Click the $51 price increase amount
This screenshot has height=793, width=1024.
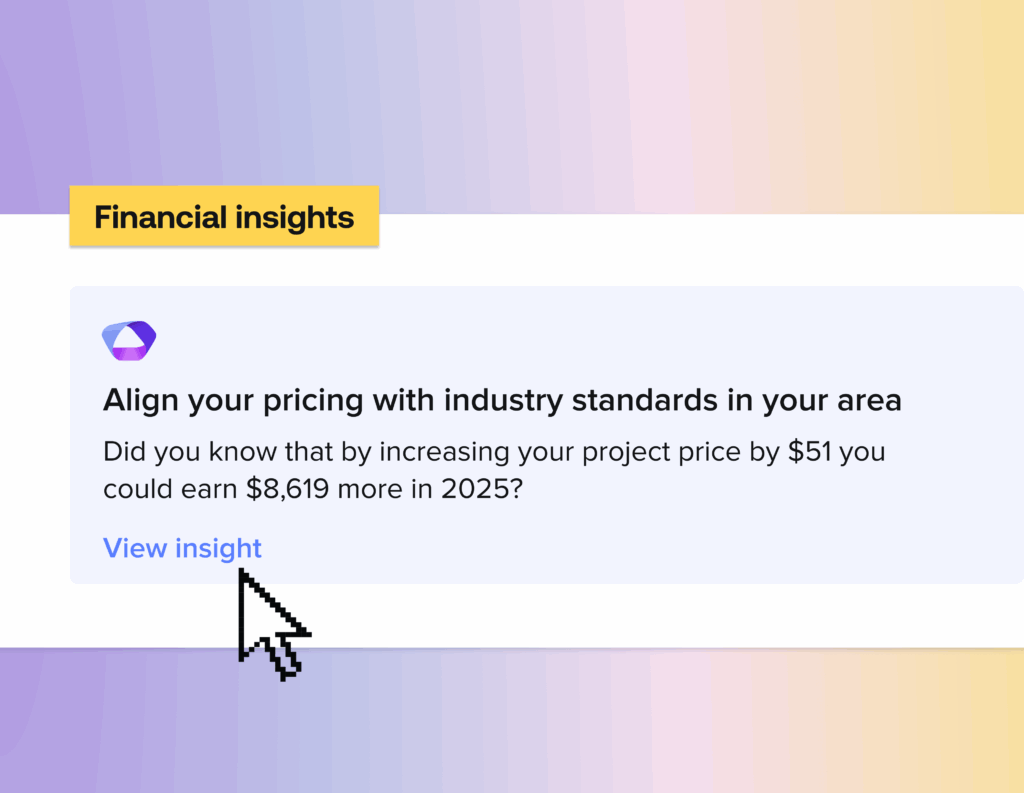coord(810,451)
